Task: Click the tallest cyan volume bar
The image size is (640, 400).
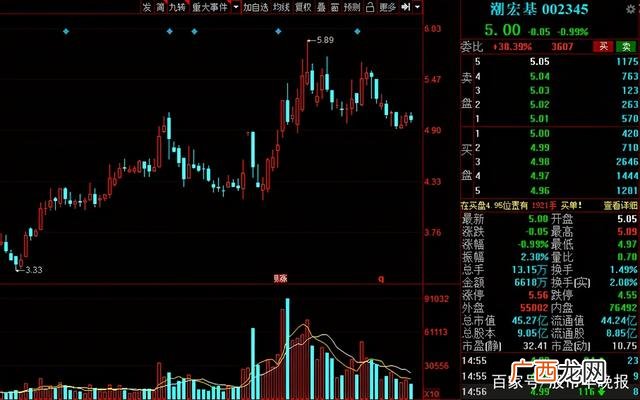Action: [287, 349]
